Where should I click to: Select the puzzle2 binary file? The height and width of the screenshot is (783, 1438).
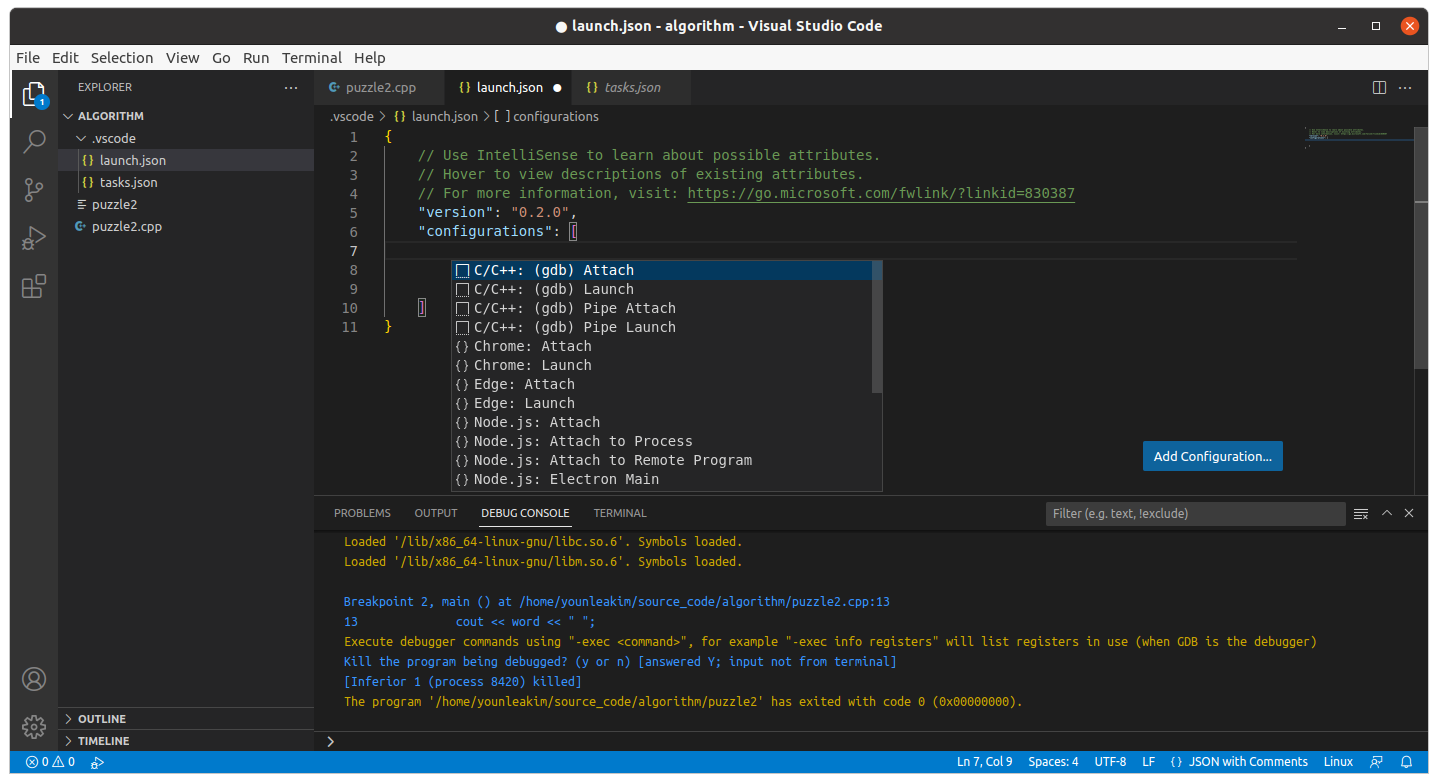pyautogui.click(x=186, y=204)
